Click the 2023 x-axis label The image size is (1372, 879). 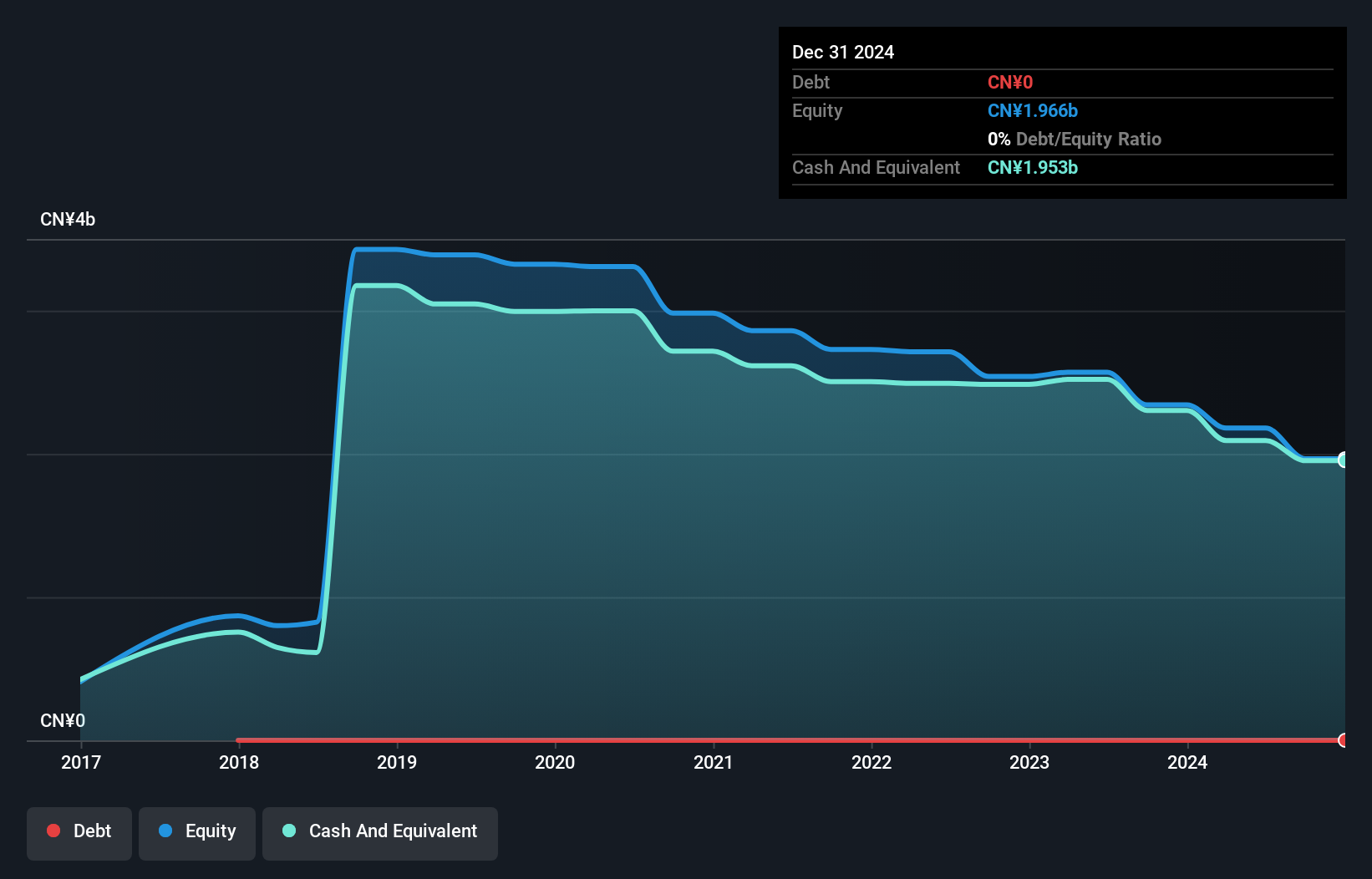point(1029,762)
